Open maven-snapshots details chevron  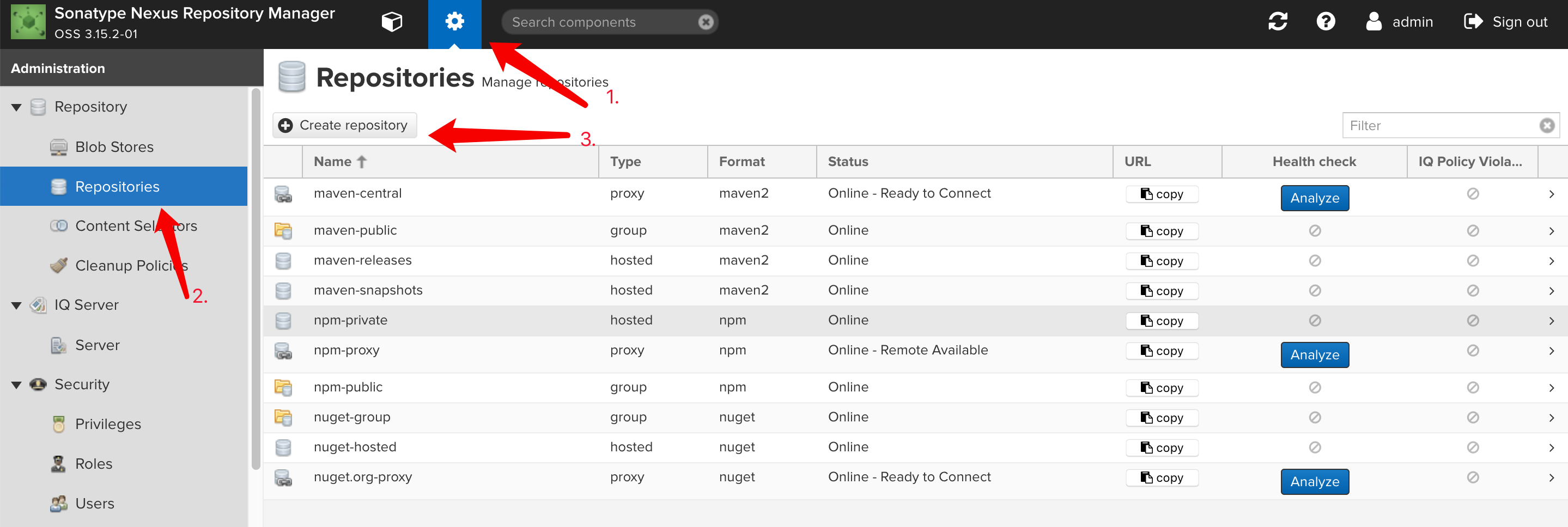(1552, 291)
